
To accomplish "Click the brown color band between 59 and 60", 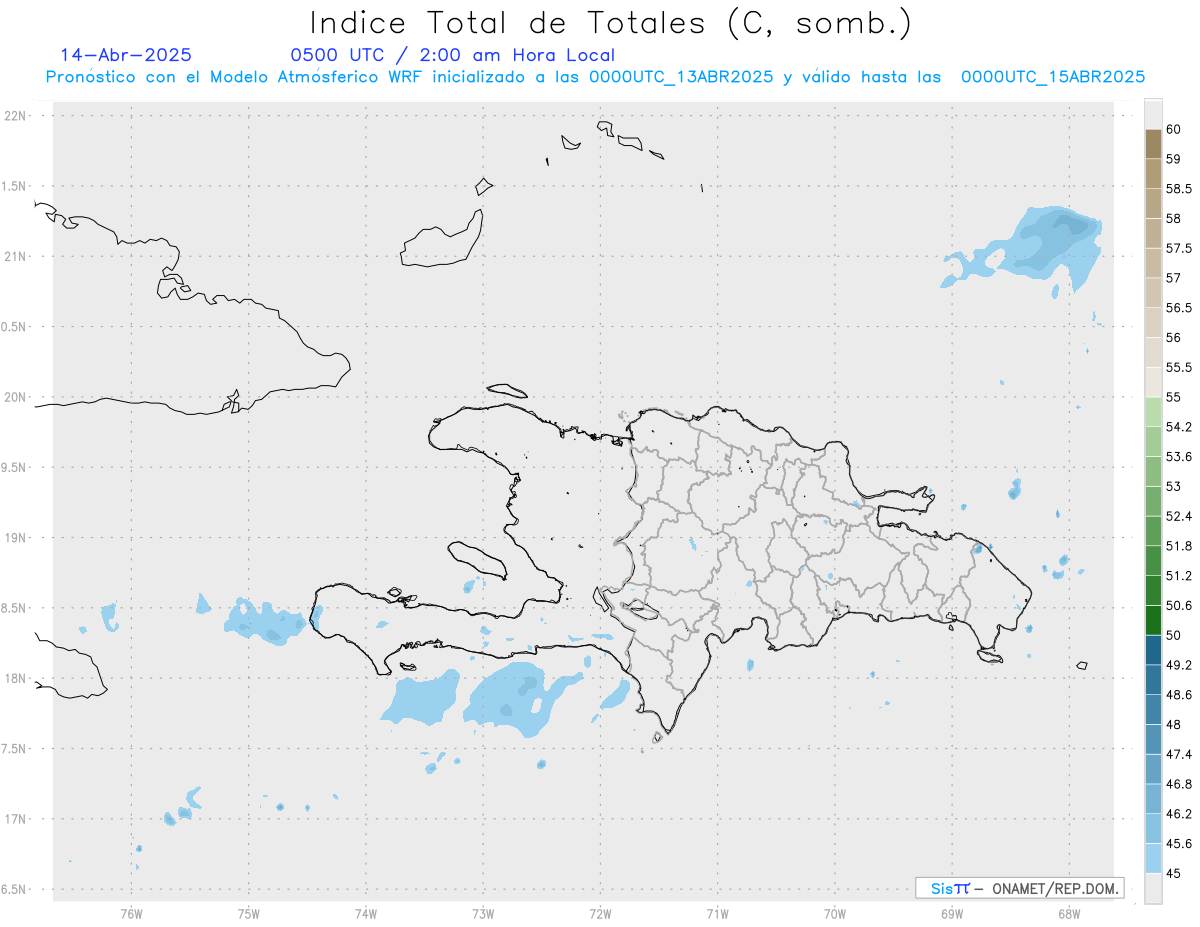I will tap(1153, 144).
